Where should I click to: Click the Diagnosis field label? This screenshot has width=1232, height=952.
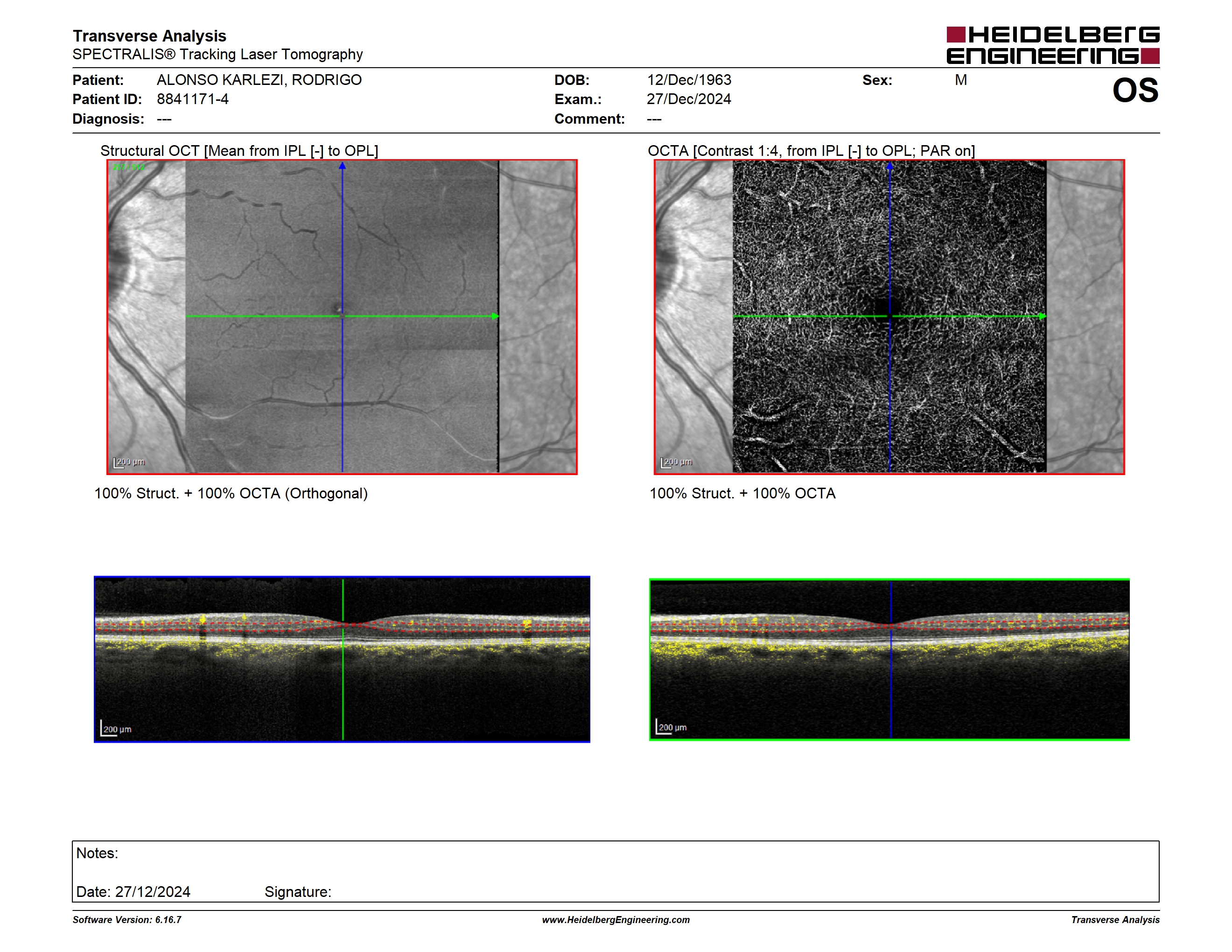[108, 119]
